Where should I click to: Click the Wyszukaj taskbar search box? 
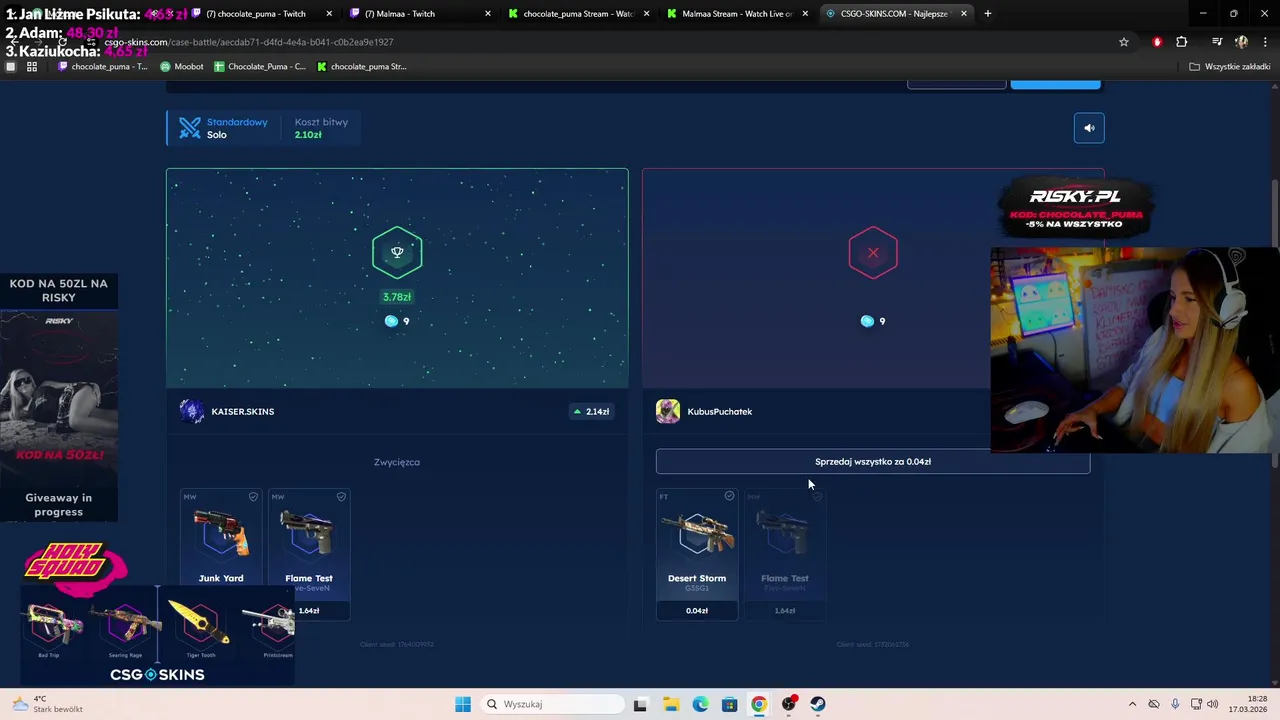(553, 704)
